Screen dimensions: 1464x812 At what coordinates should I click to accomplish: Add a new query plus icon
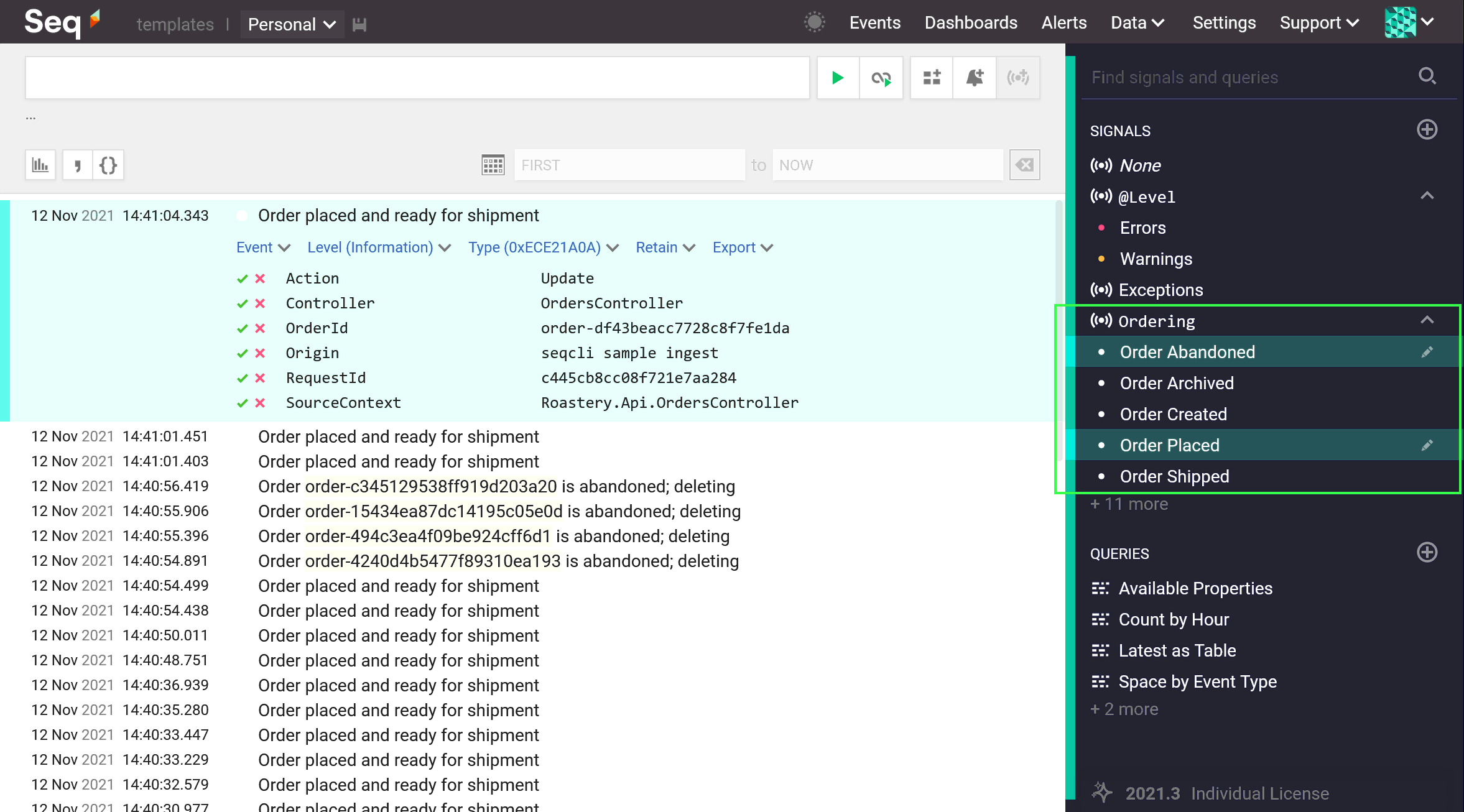pos(1427,553)
